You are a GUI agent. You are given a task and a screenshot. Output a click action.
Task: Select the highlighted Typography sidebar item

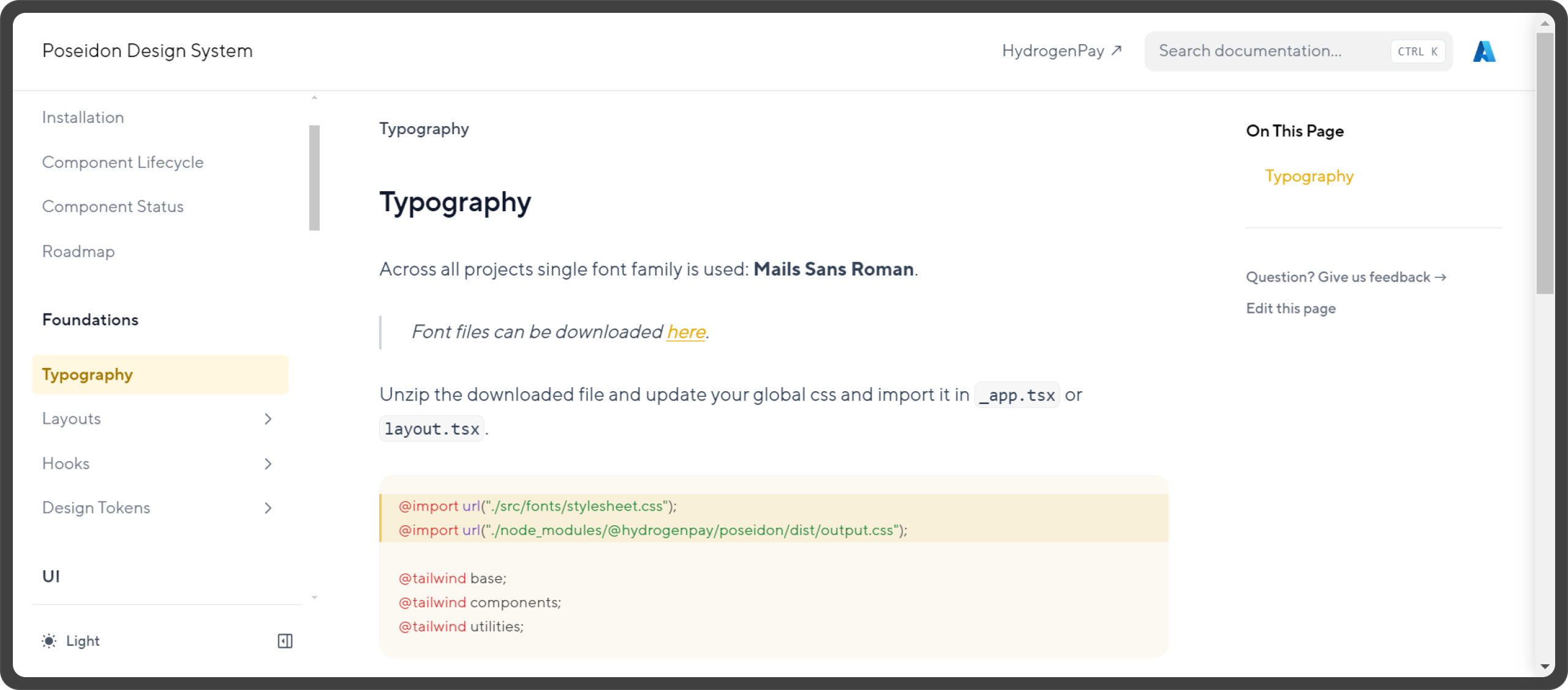pos(159,375)
